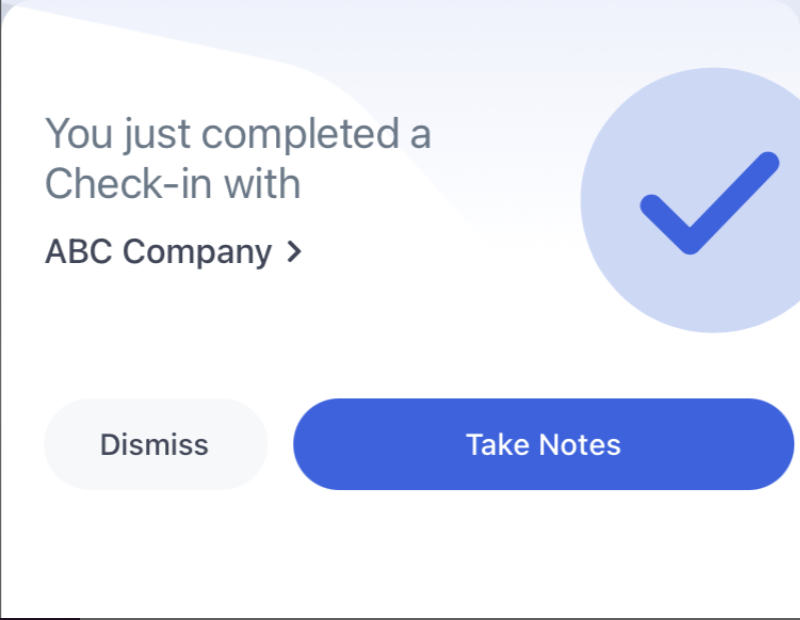
Task: Open the ABC Company link
Action: point(173,252)
